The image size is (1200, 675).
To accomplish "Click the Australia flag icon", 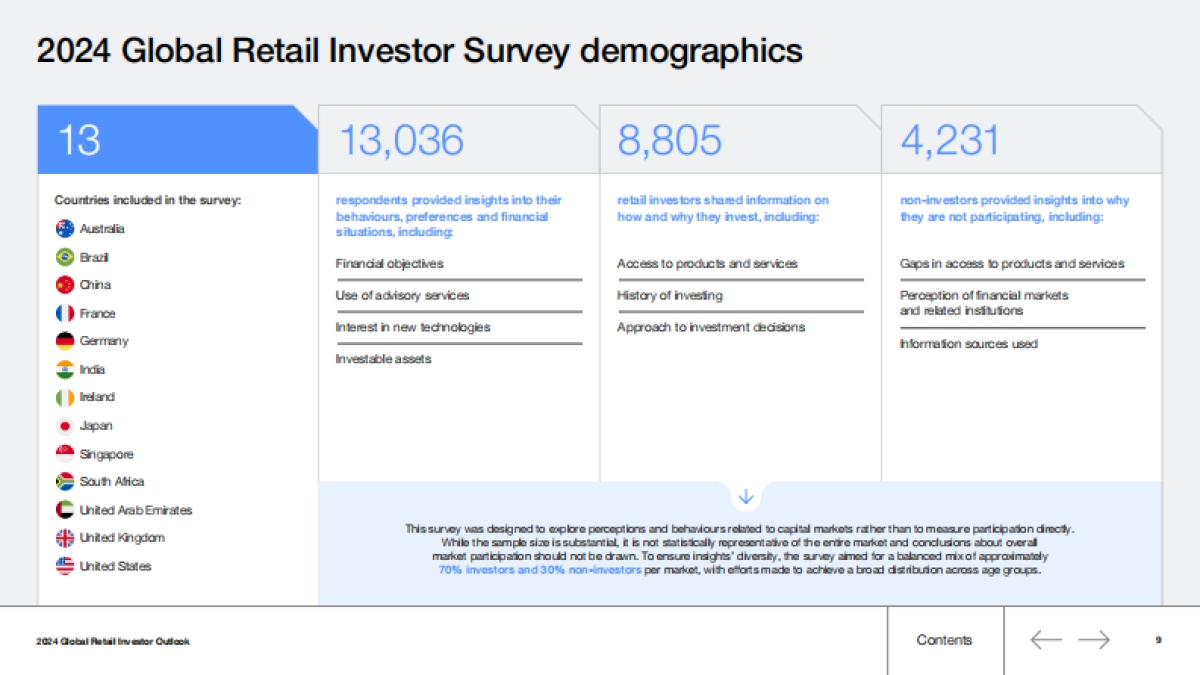I will pos(65,229).
